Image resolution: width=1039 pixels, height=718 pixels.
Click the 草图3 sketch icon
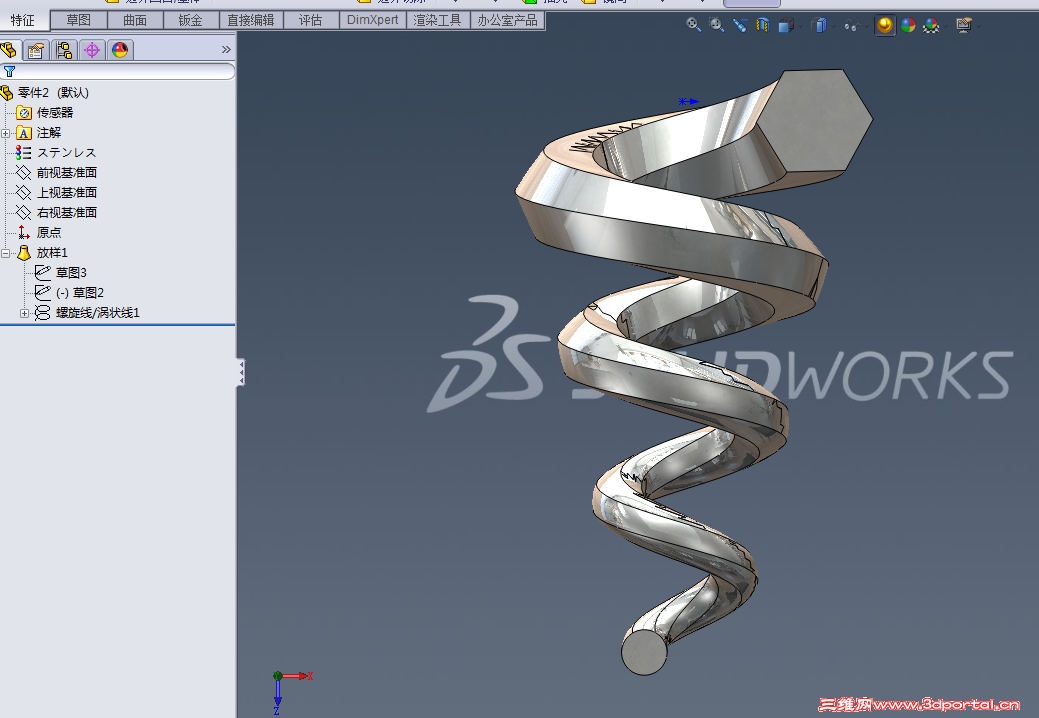pos(42,272)
